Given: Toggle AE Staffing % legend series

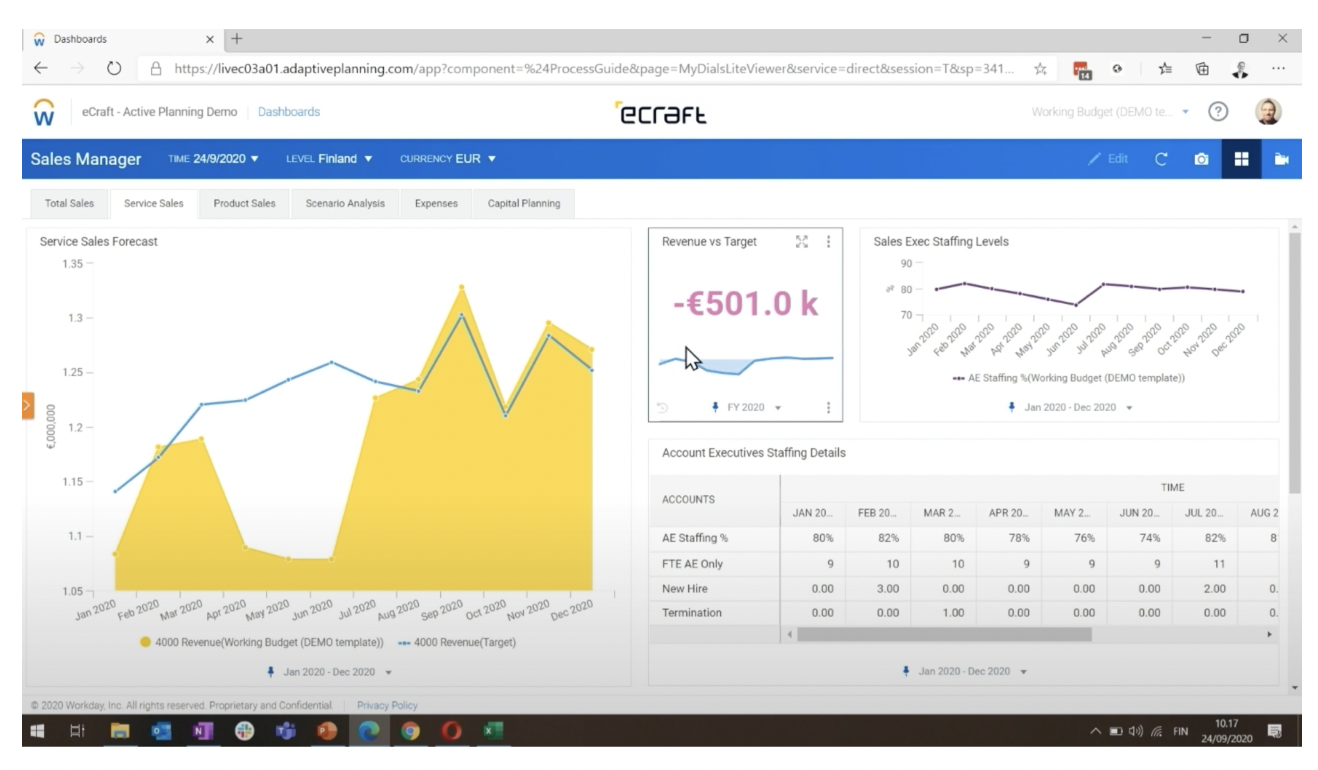Looking at the screenshot, I should [1068, 378].
